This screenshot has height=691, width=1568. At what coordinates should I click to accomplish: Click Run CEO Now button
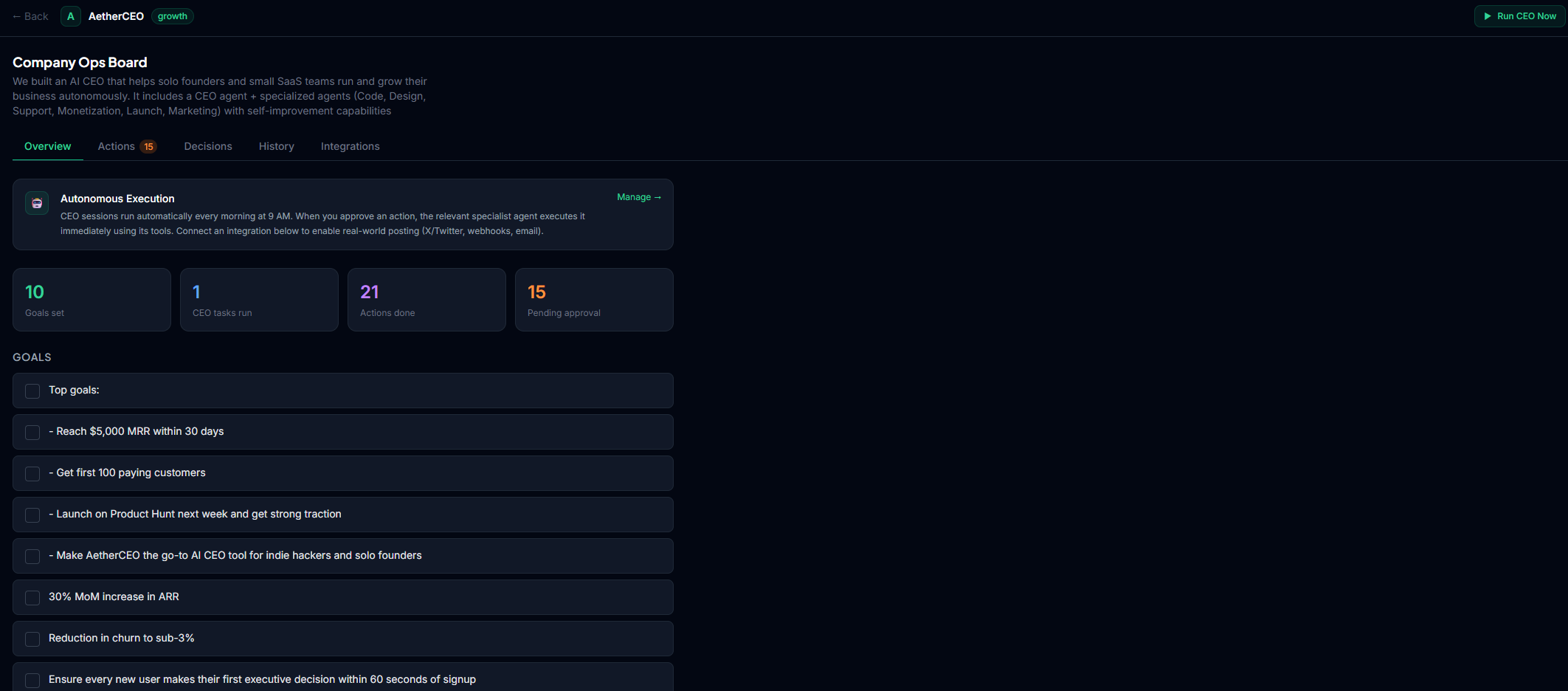tap(1517, 16)
